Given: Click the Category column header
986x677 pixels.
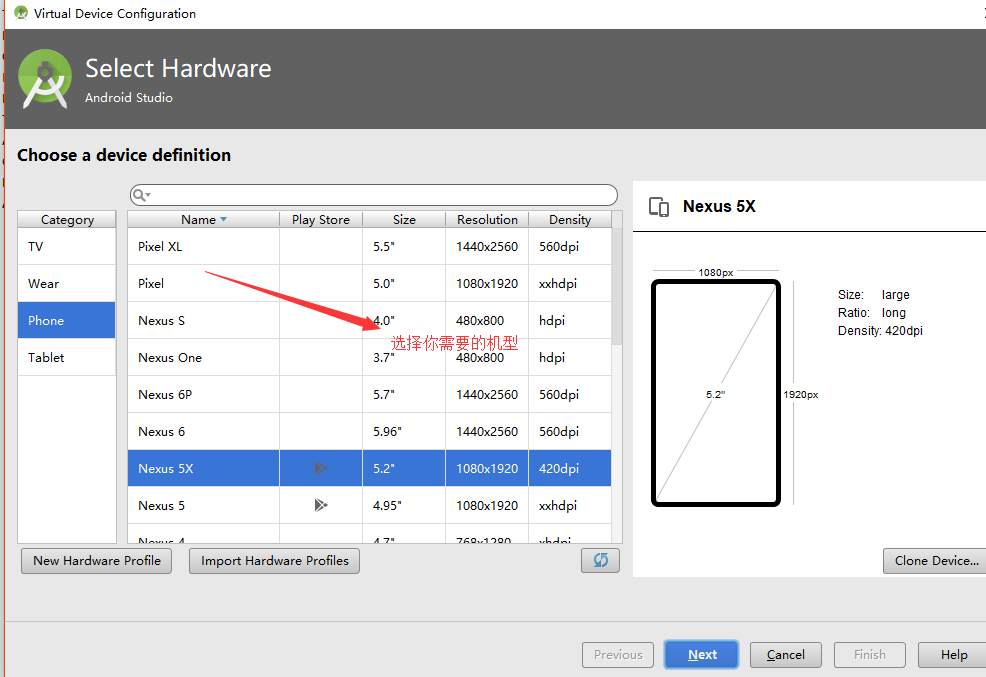Looking at the screenshot, I should click(67, 219).
